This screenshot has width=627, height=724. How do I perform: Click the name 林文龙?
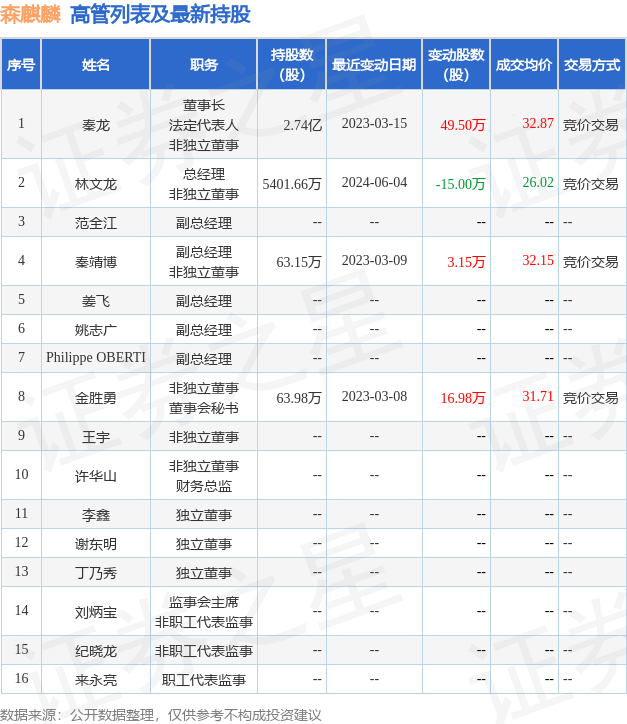click(96, 184)
